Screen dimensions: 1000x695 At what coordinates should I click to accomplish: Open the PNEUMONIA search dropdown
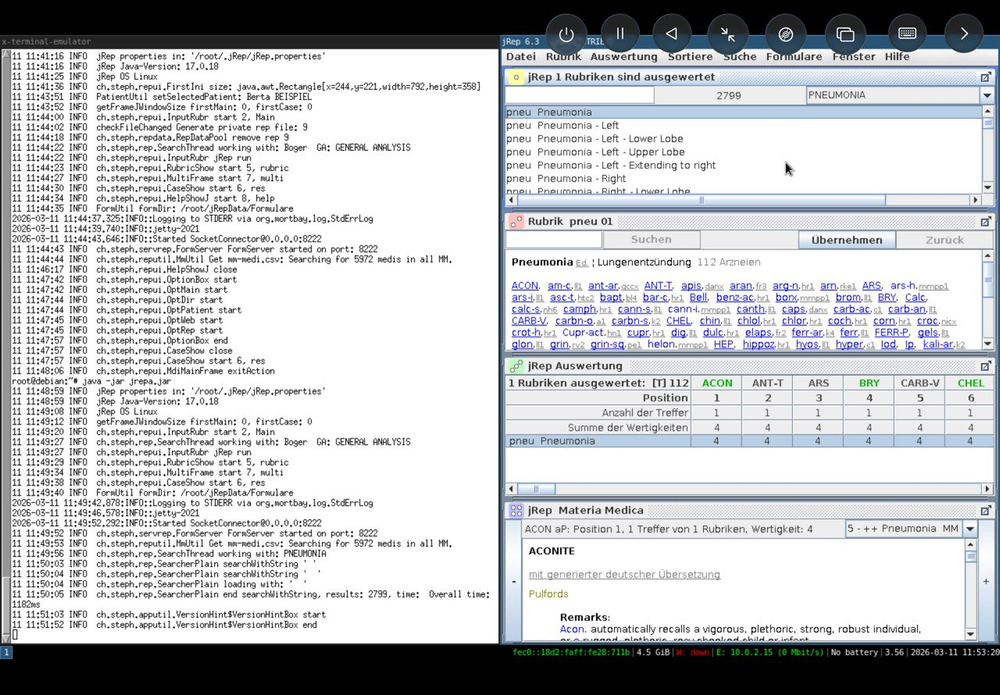[986, 96]
